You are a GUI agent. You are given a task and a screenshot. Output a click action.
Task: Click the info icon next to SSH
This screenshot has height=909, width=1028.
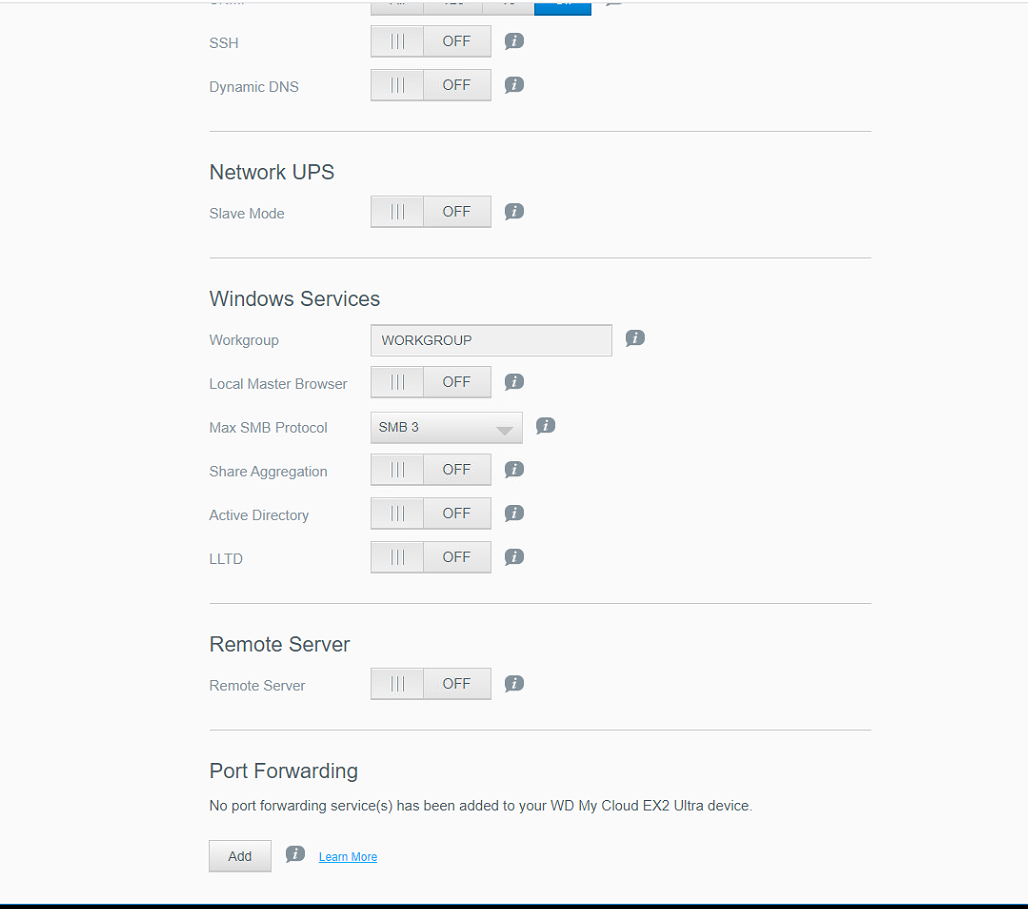coord(514,41)
